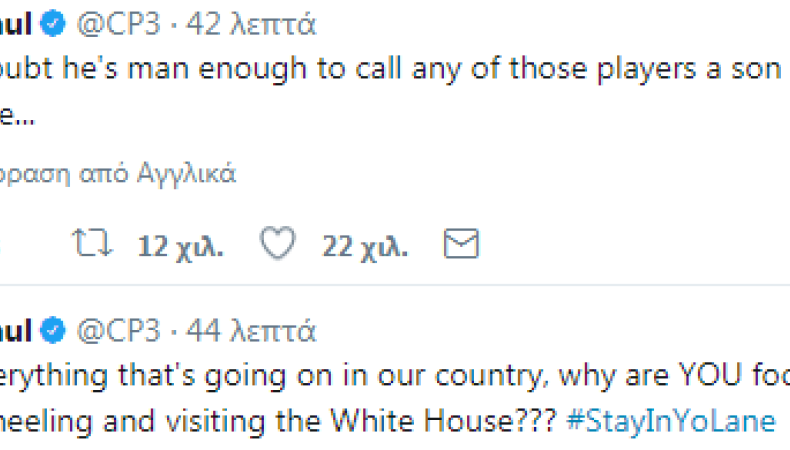Open profile name beside the 44 λεπτά tweet

(16, 331)
